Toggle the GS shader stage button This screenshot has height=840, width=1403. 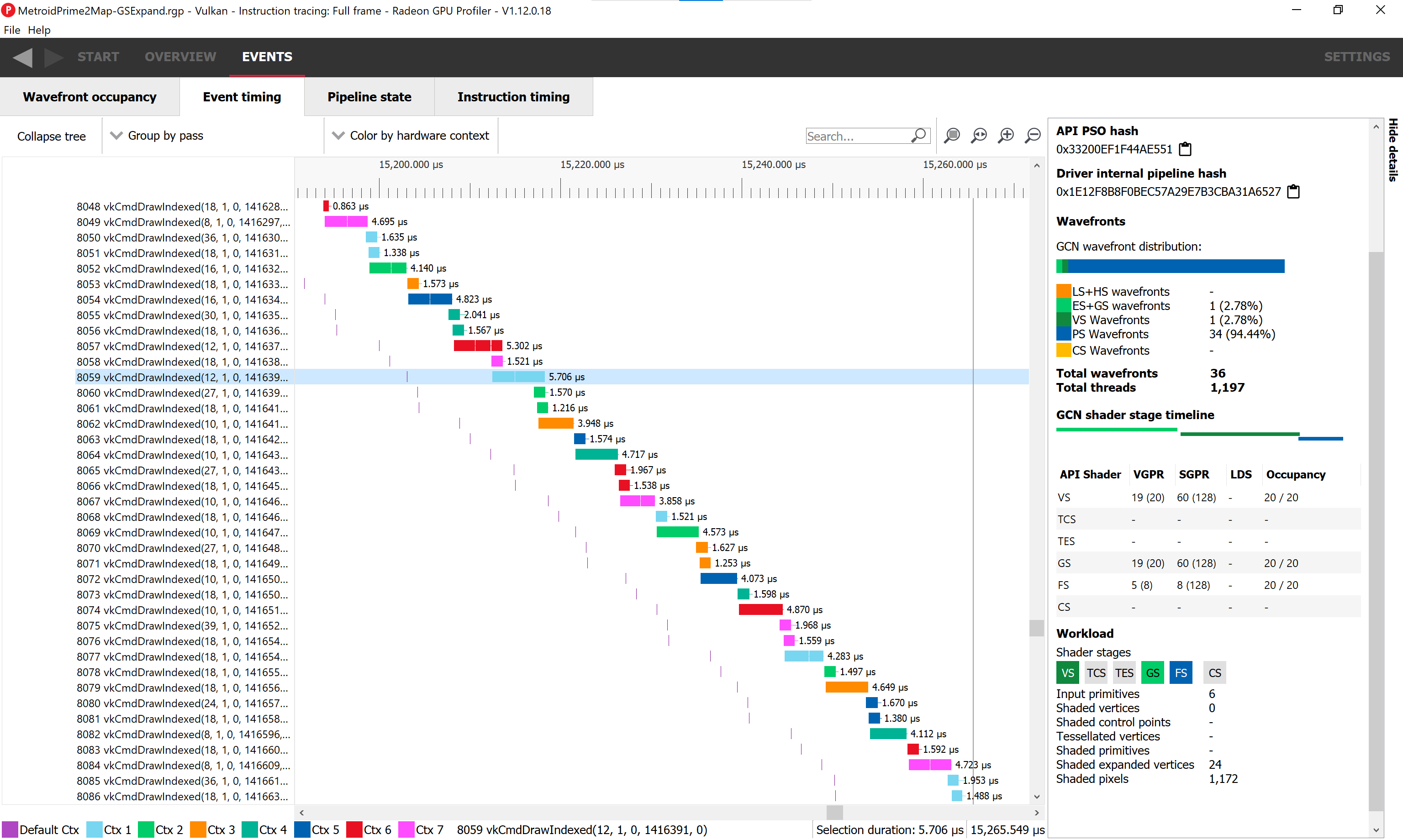(1152, 673)
